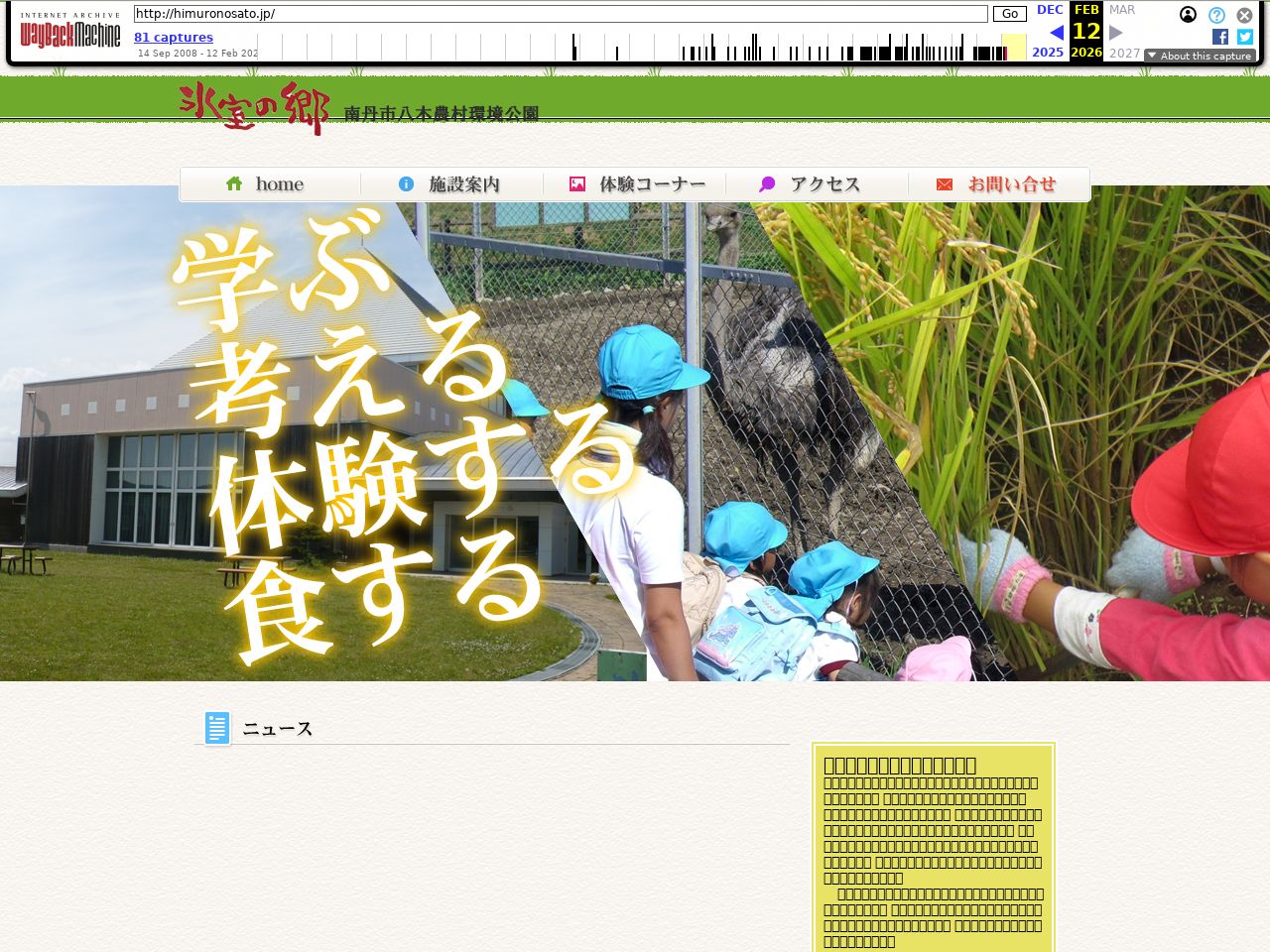Close the Wayback toolbar
The image size is (1270, 952).
[x=1244, y=15]
